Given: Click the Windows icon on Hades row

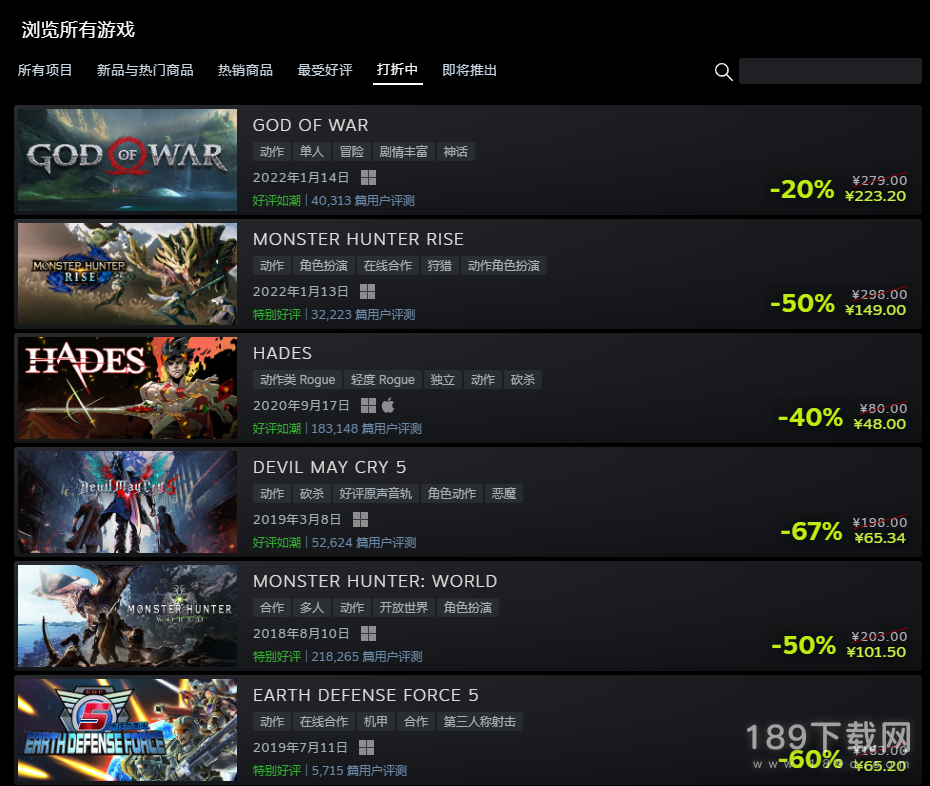Looking at the screenshot, I should pos(368,405).
